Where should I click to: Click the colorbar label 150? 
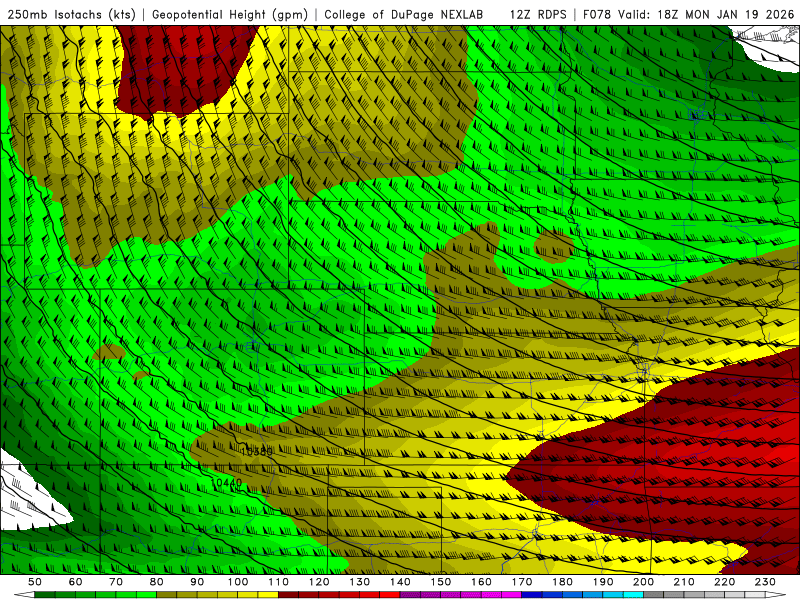point(440,582)
